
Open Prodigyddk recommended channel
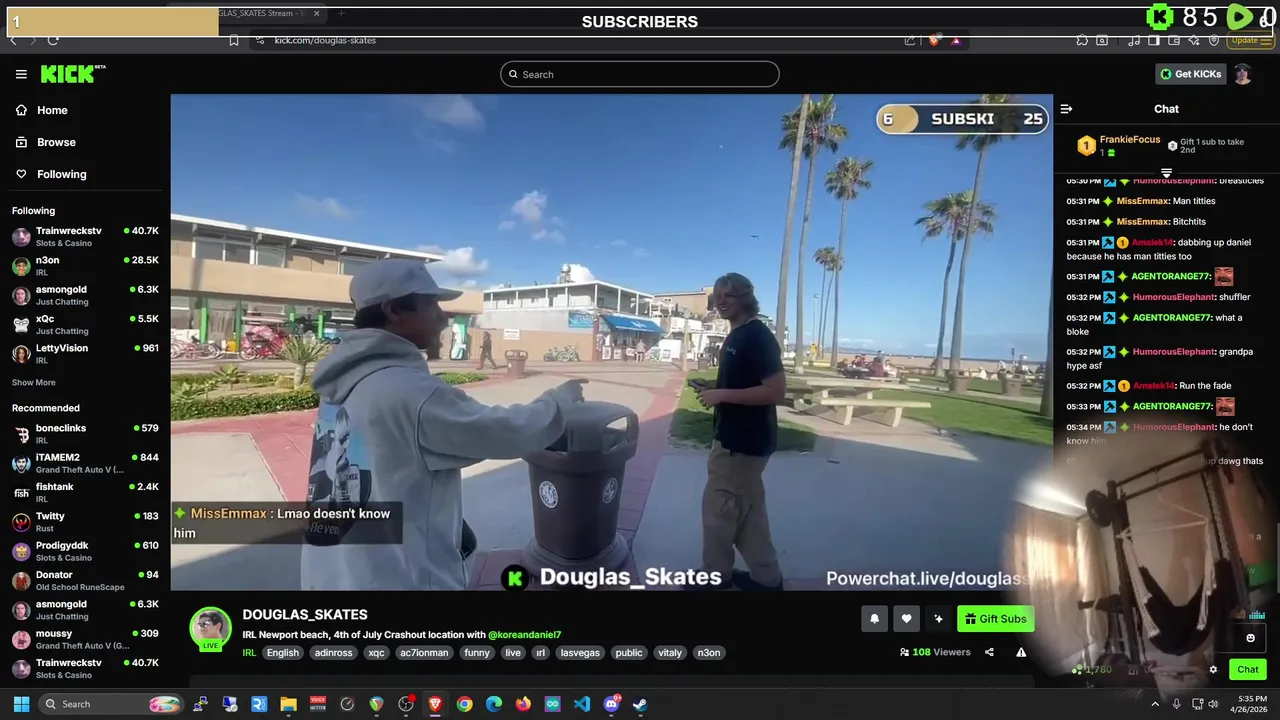[x=85, y=550]
